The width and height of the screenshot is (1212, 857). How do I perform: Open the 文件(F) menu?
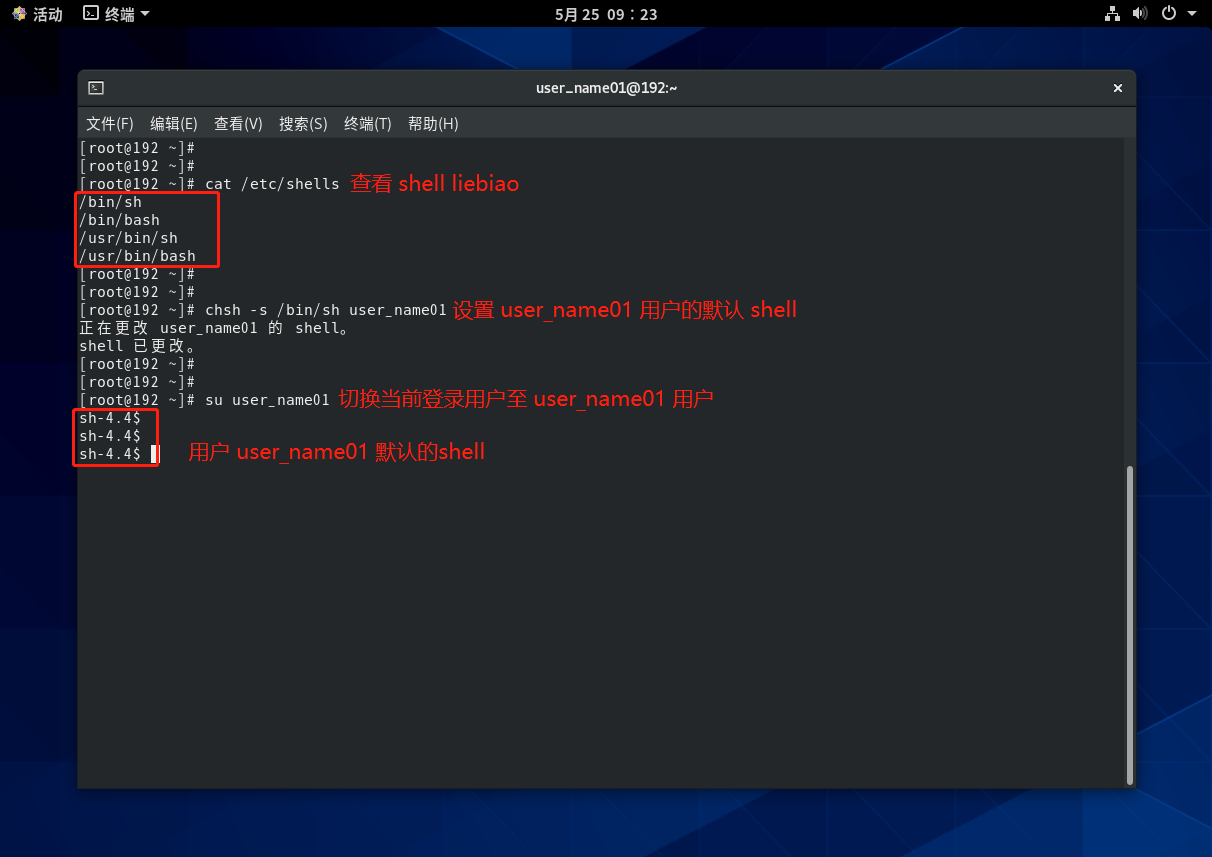pos(110,124)
